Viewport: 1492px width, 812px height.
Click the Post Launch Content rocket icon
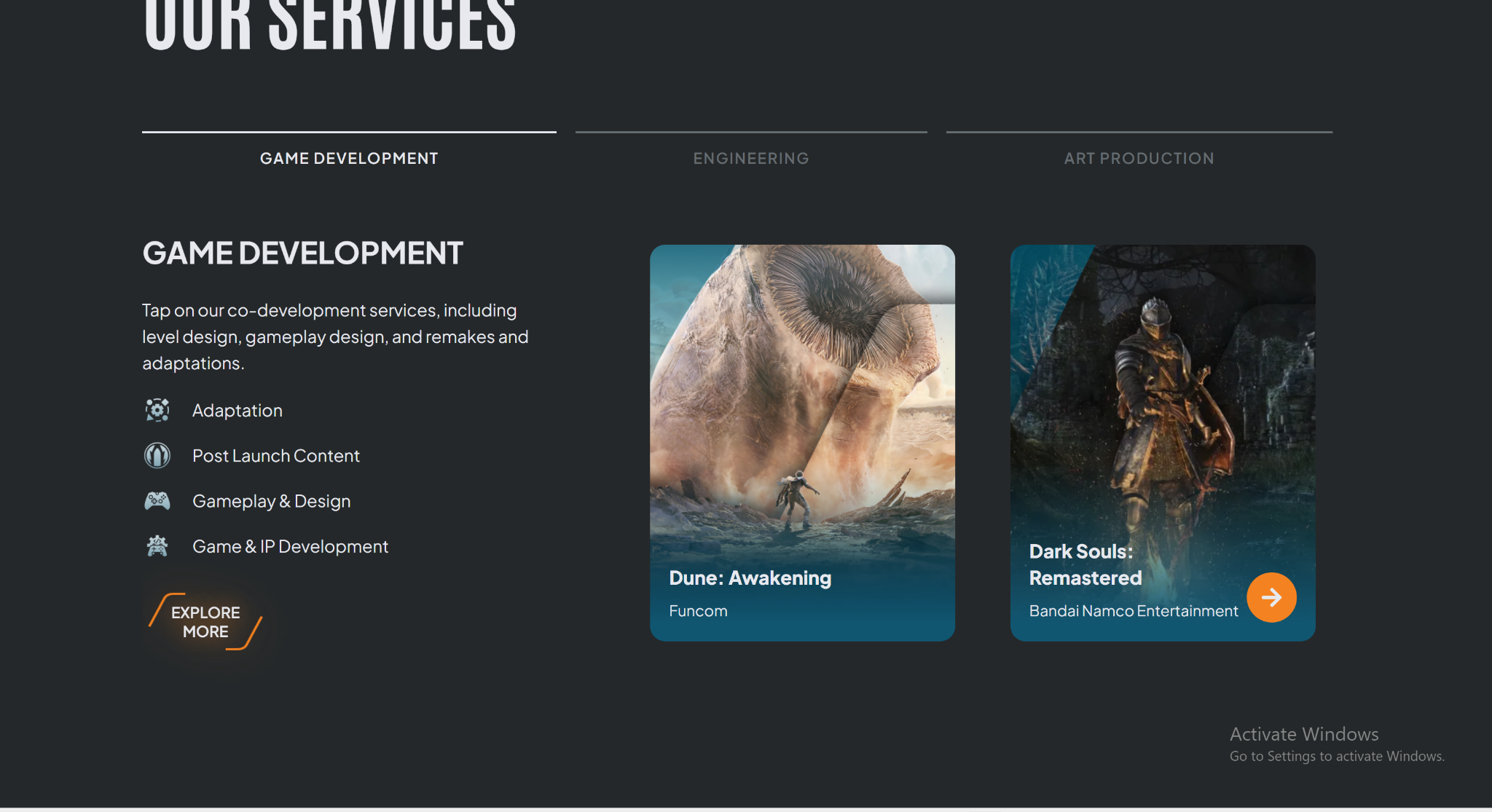157,456
